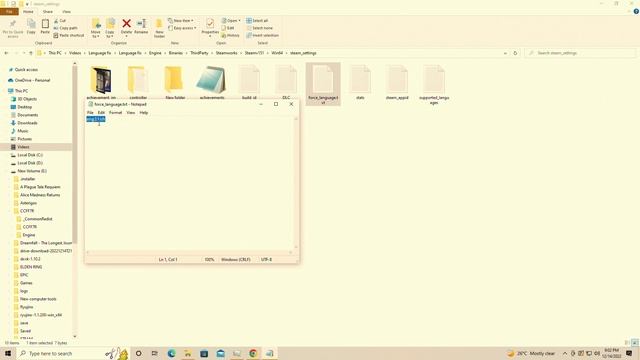Click Cut in the Clipboard group

pos(60,20)
